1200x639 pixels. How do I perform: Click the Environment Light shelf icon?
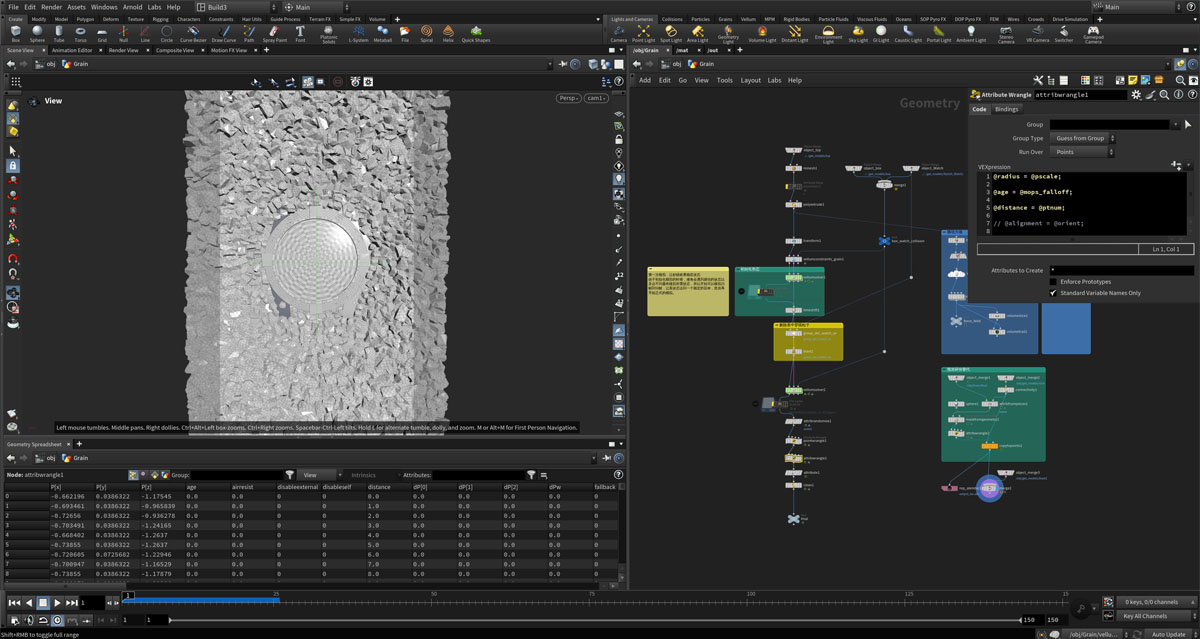point(828,33)
